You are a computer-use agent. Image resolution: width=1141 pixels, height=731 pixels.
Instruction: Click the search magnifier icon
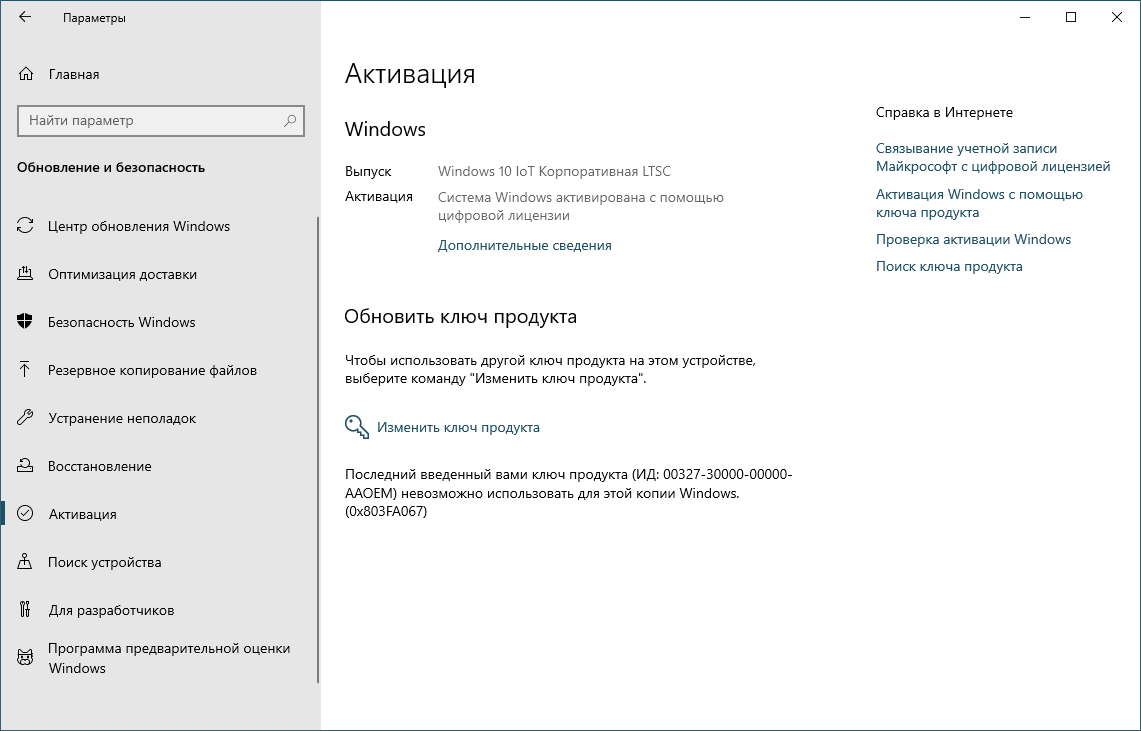[x=290, y=121]
